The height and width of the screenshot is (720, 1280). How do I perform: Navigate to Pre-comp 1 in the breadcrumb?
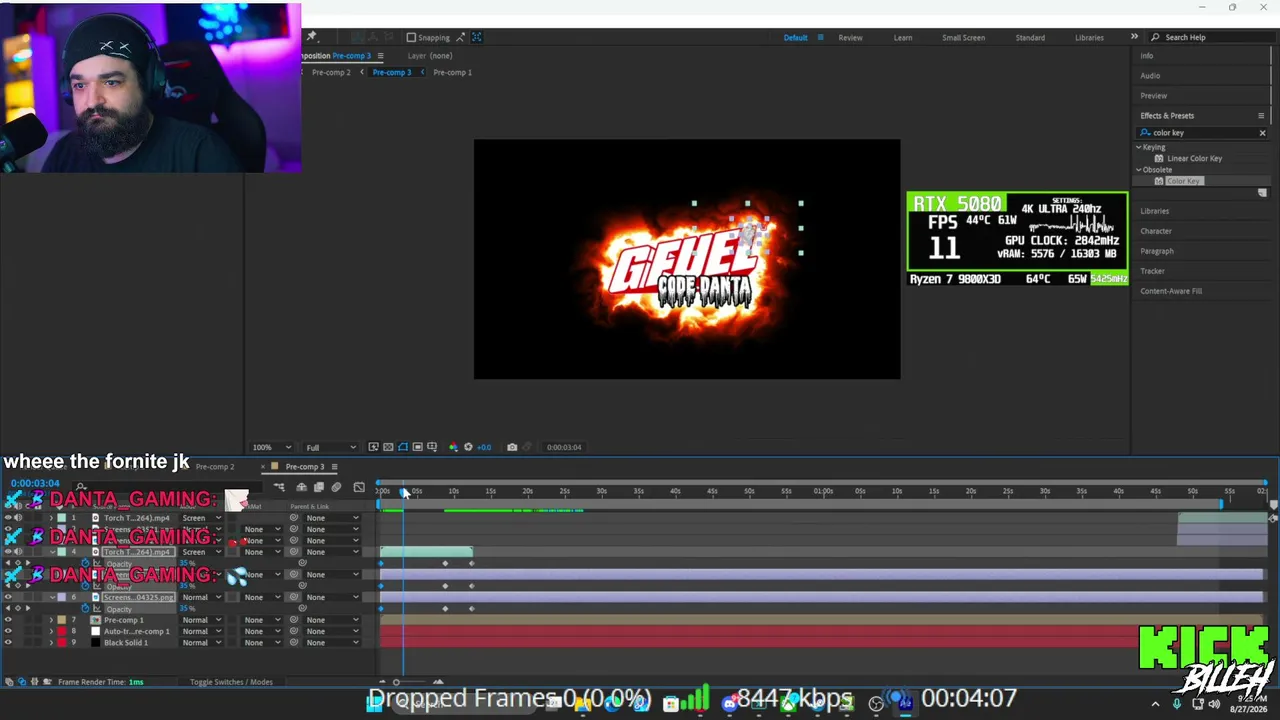click(452, 72)
